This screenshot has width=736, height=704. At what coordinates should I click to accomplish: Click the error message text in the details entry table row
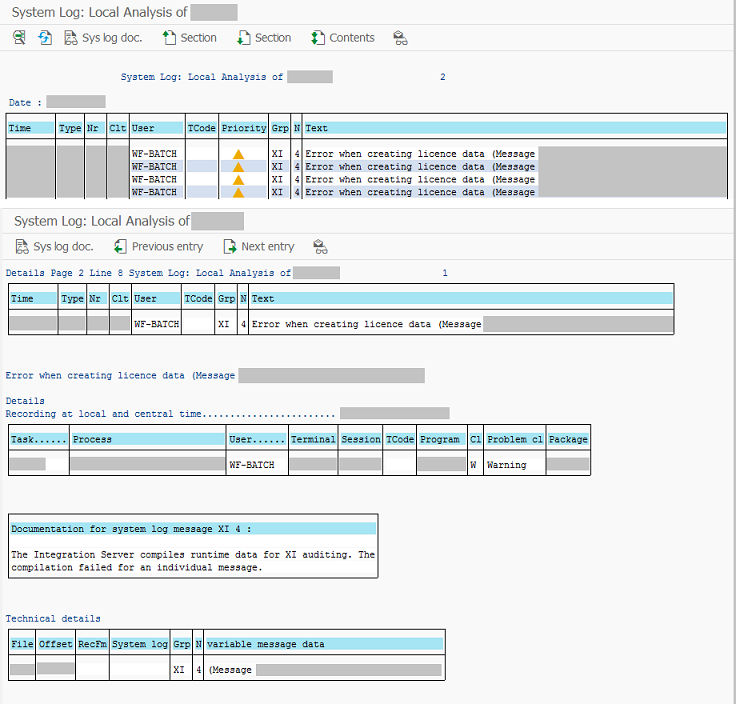pos(367,324)
